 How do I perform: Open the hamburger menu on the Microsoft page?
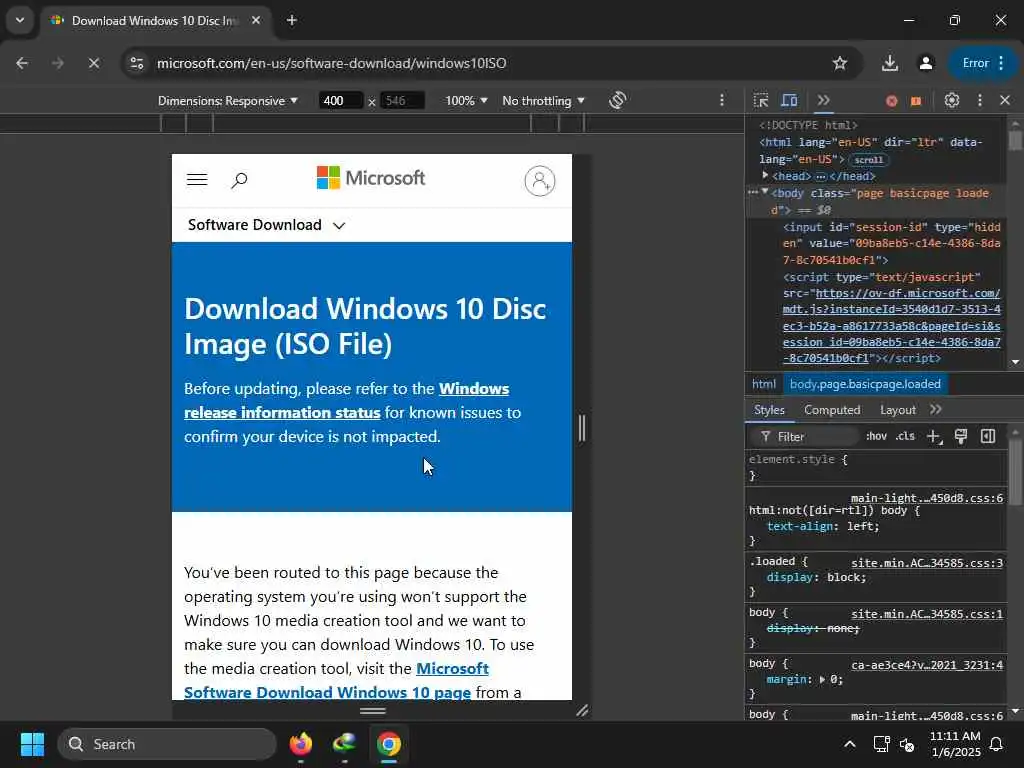coord(197,180)
